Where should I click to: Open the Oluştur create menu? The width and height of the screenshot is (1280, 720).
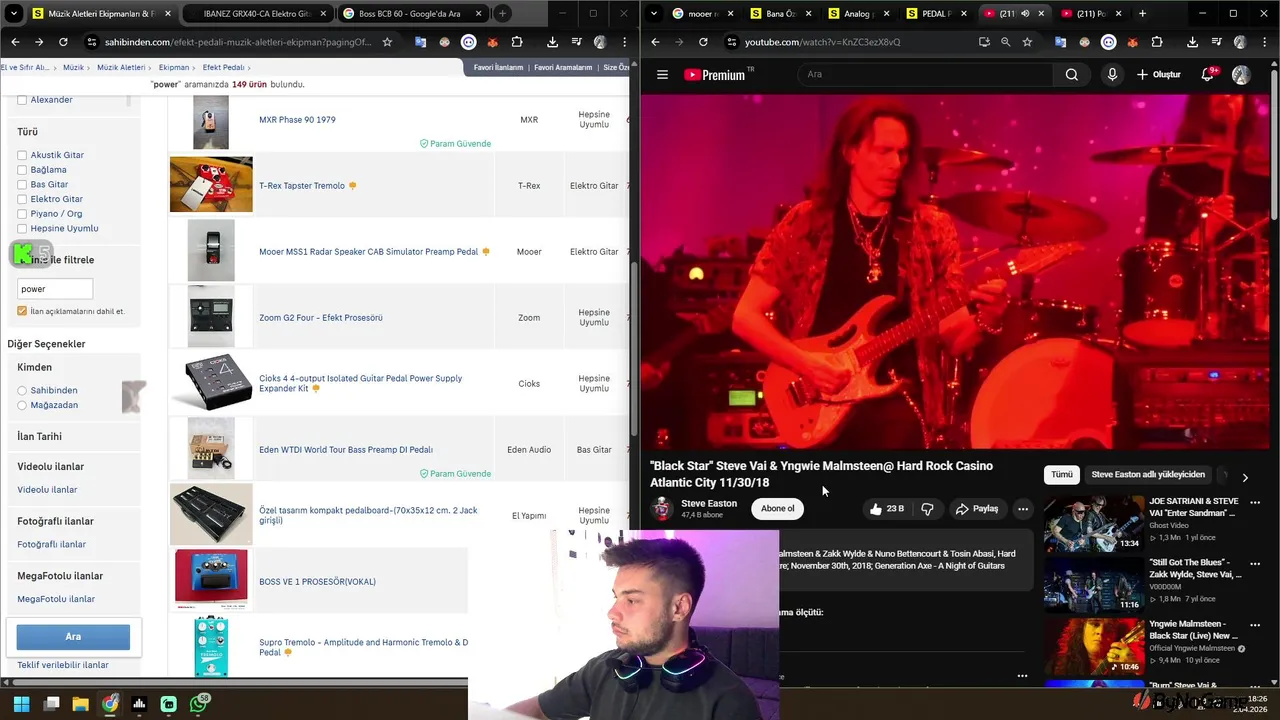click(x=1158, y=75)
